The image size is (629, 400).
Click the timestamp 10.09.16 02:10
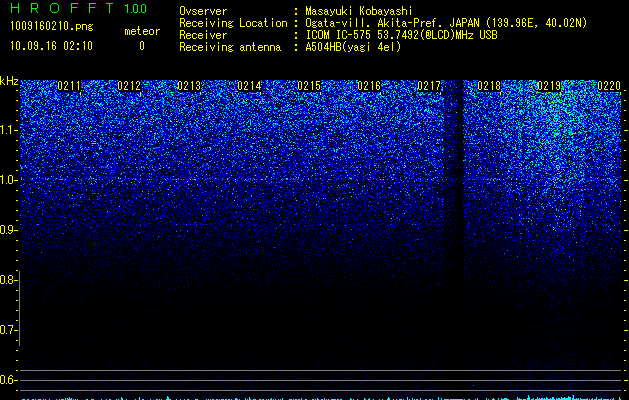click(x=51, y=46)
